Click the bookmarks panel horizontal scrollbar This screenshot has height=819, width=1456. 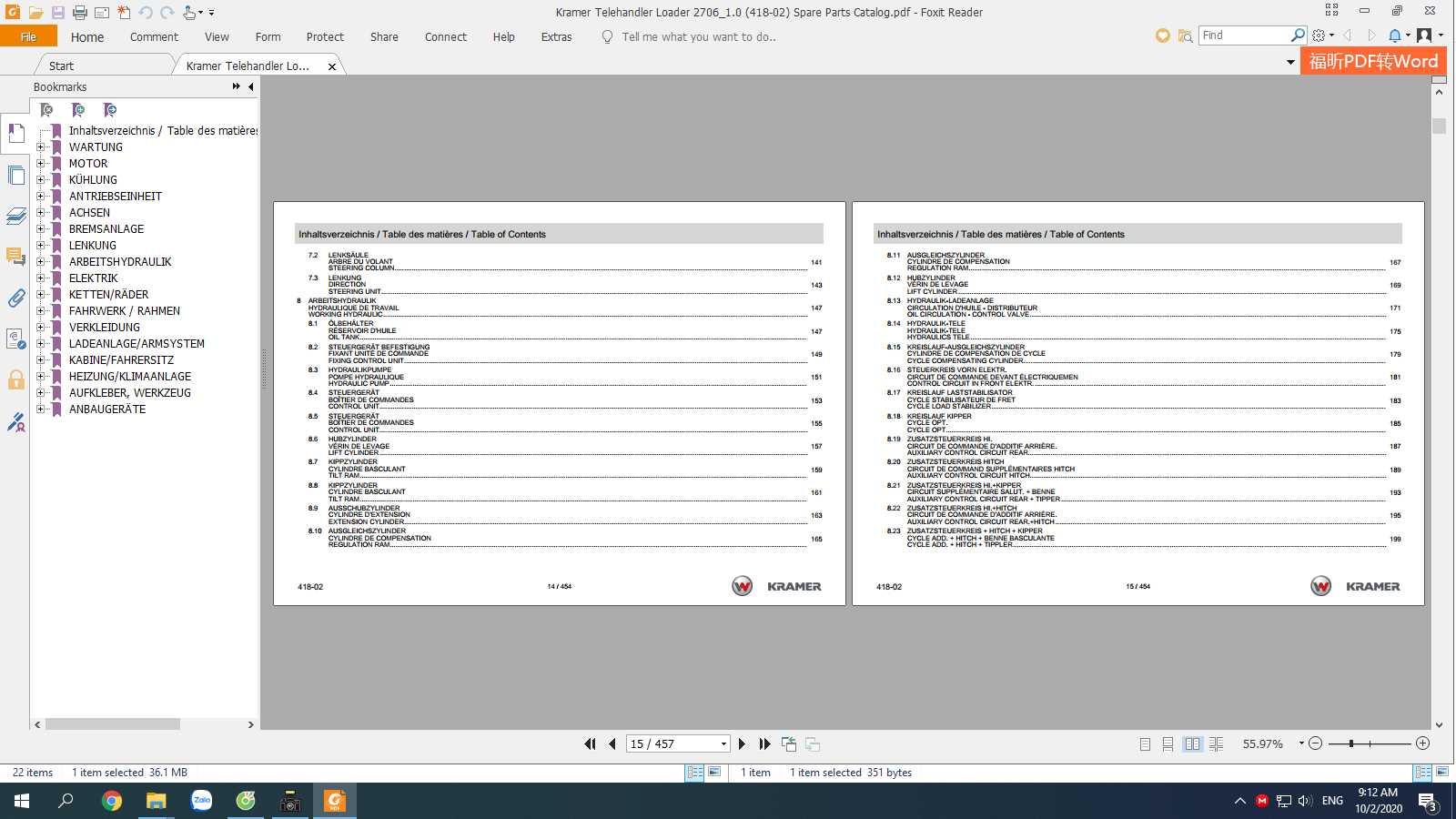113,724
